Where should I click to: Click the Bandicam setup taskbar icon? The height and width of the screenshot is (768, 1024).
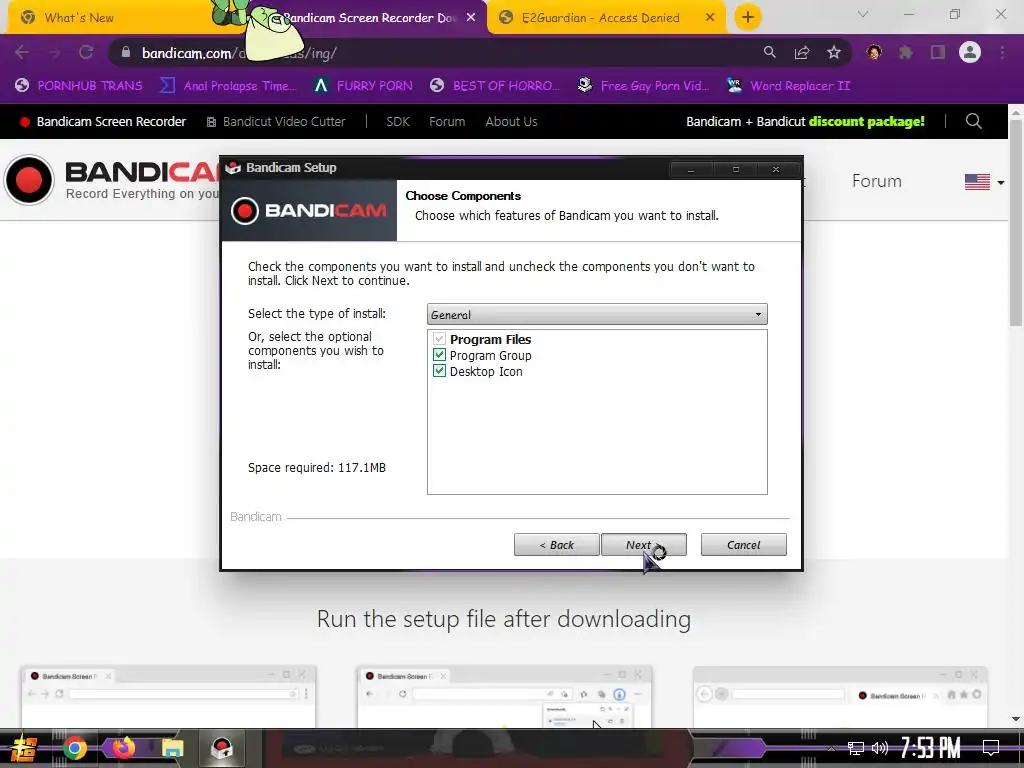coord(222,748)
